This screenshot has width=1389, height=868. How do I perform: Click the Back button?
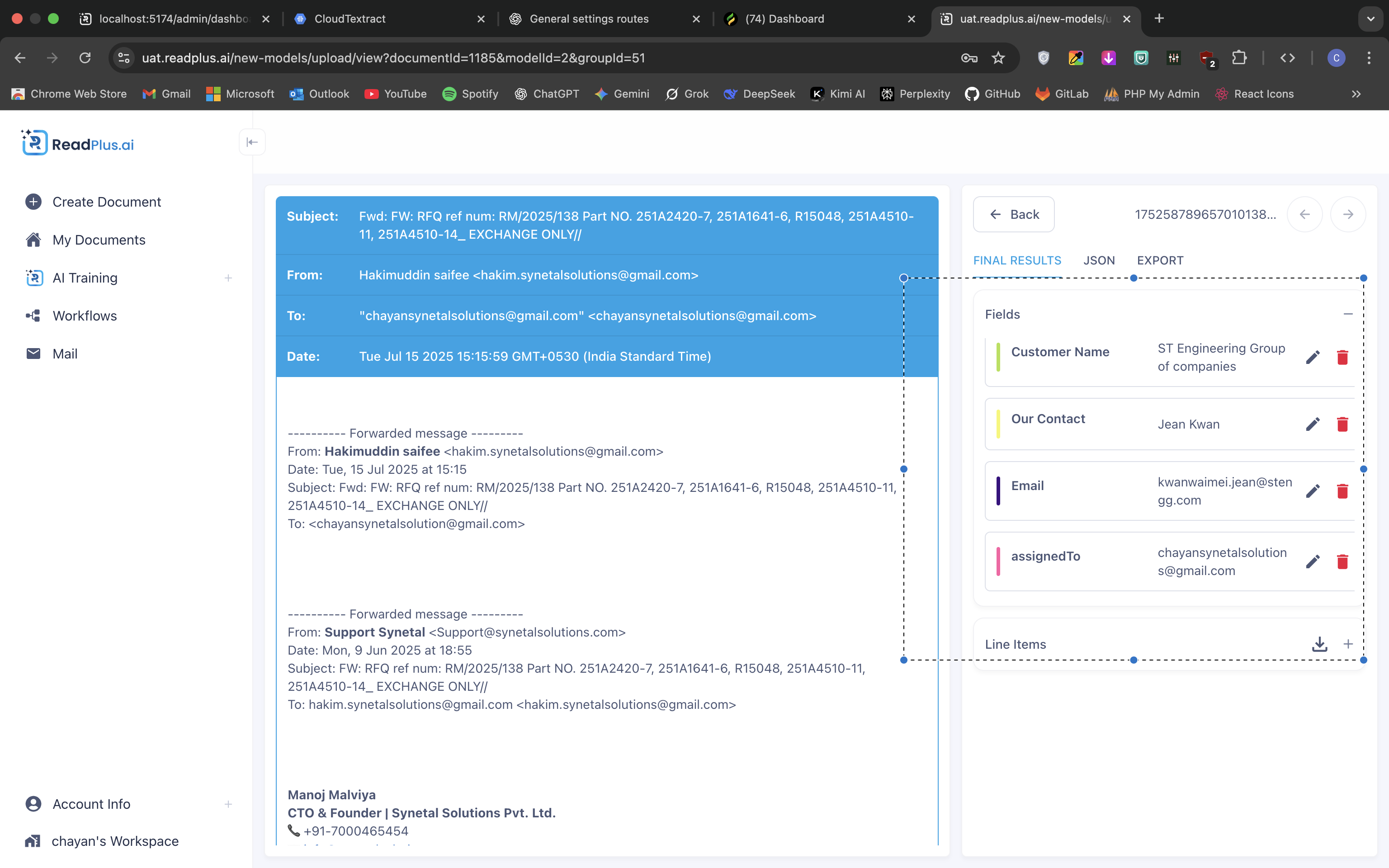coord(1014,214)
